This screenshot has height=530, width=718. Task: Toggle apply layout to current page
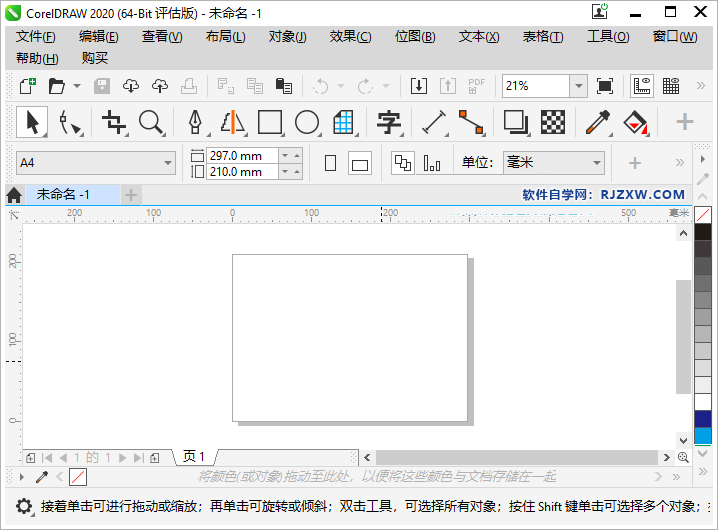pos(432,163)
